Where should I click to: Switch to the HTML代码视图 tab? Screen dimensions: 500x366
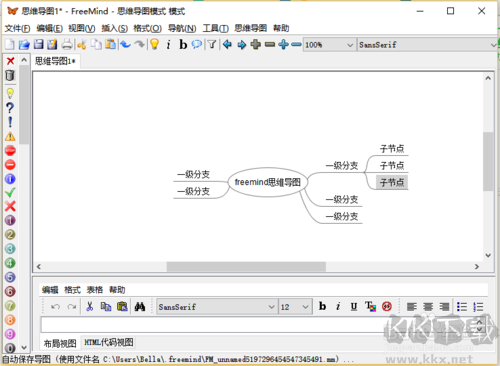point(109,342)
